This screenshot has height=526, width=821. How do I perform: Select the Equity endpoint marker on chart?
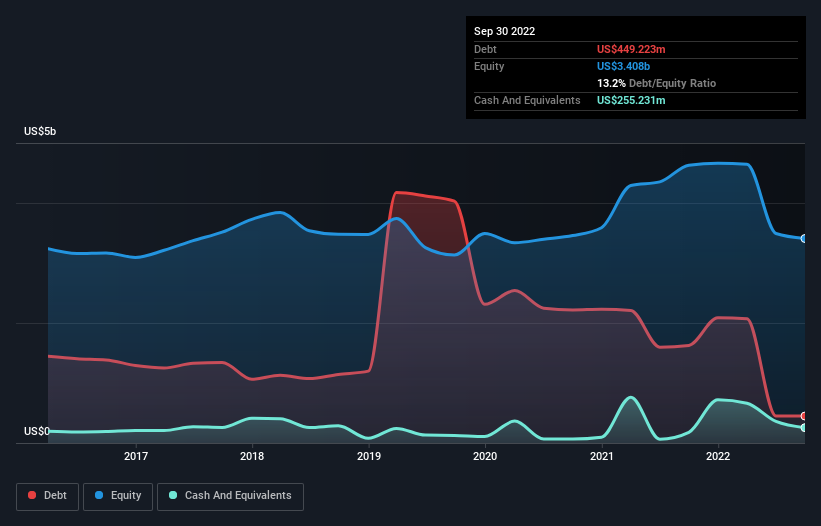(x=804, y=239)
